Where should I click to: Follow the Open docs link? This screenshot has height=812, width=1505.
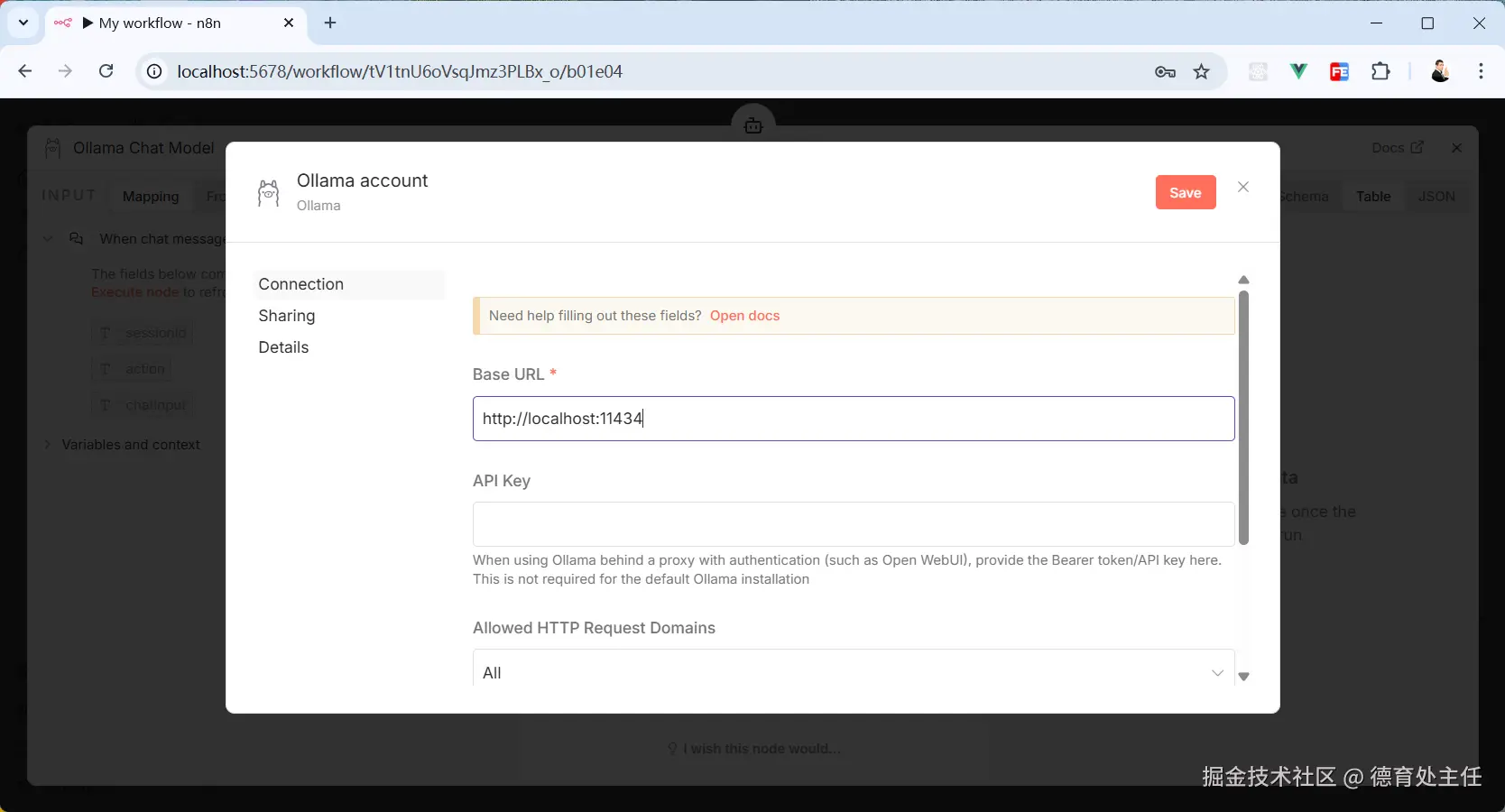[744, 316]
